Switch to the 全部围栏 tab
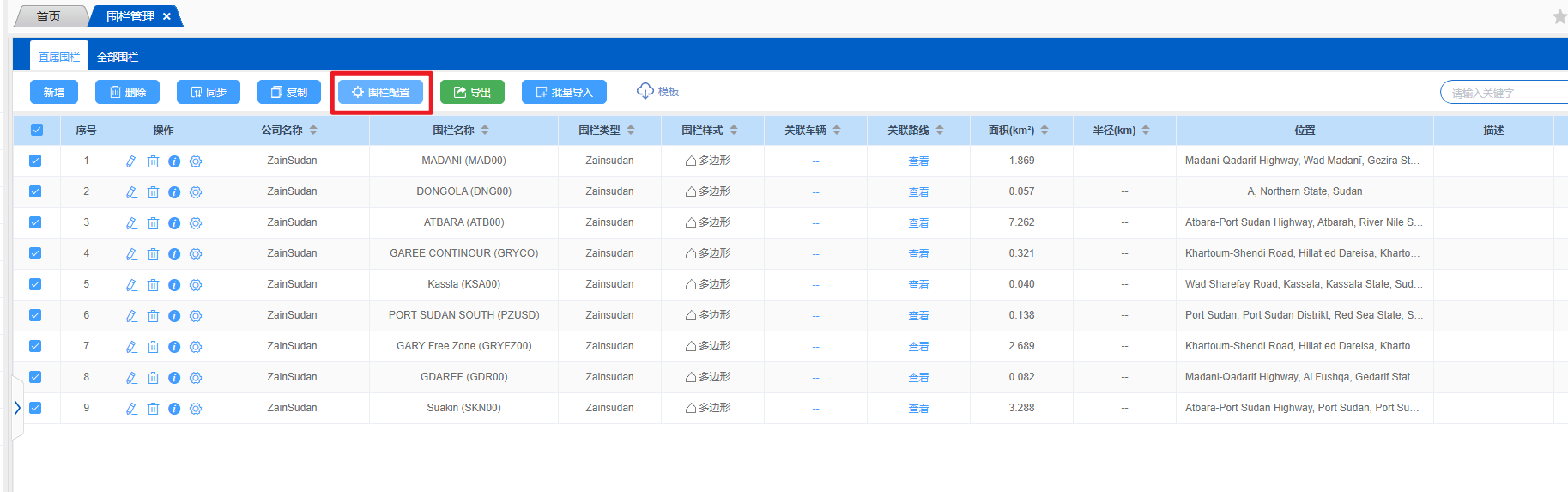 point(118,58)
